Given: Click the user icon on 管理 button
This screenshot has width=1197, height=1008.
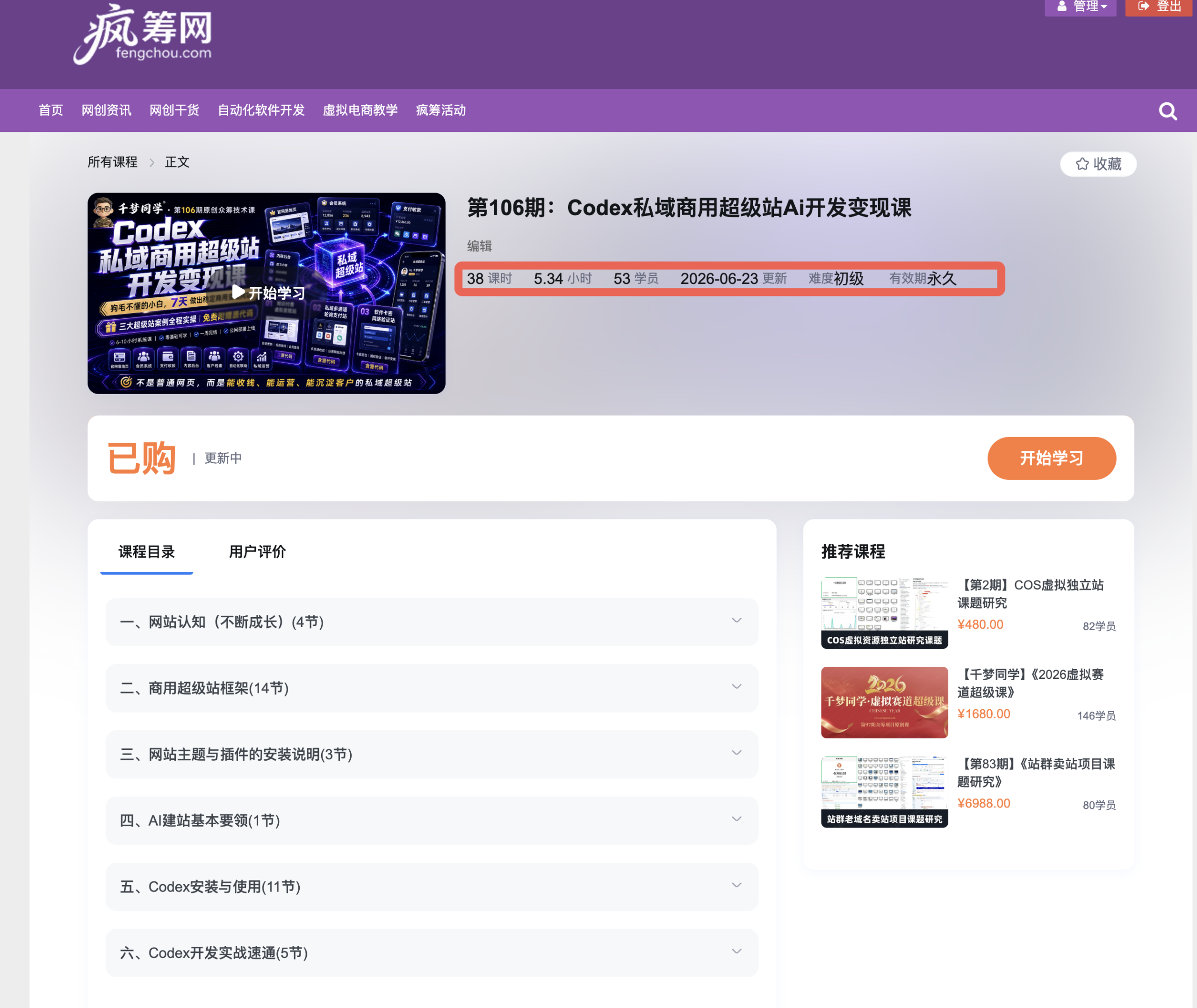Looking at the screenshot, I should pos(1061,6).
